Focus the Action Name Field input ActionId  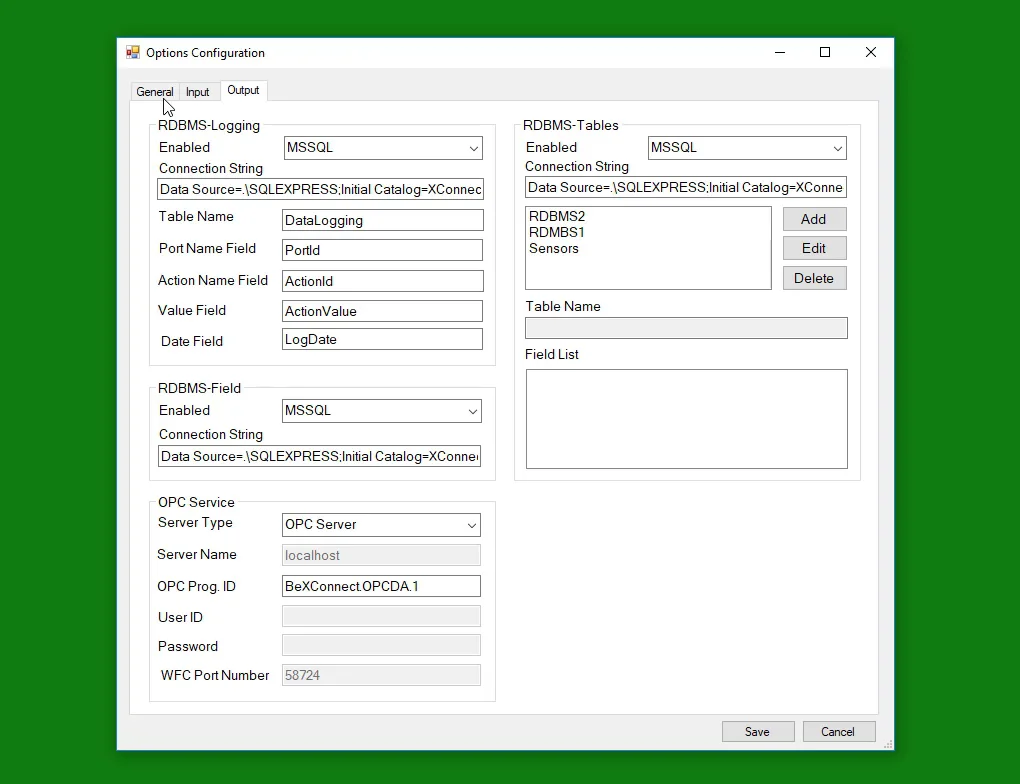[382, 281]
